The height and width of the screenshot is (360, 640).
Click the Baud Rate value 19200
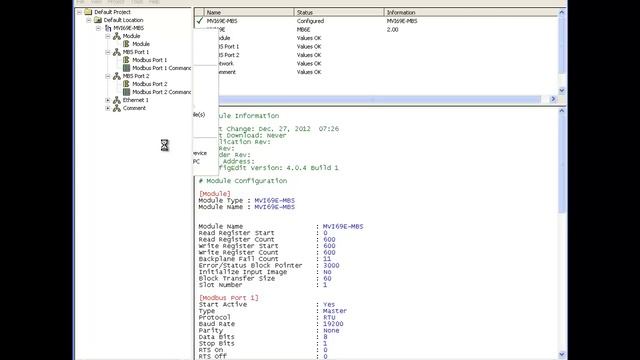(333, 324)
